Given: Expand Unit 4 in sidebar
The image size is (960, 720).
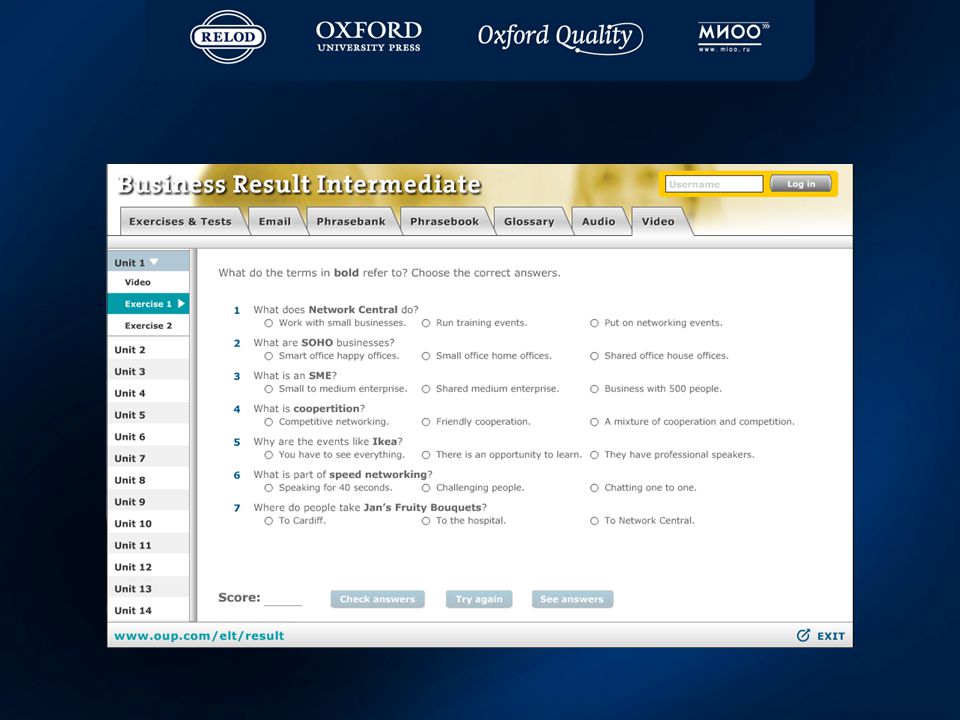Looking at the screenshot, I should [x=148, y=393].
